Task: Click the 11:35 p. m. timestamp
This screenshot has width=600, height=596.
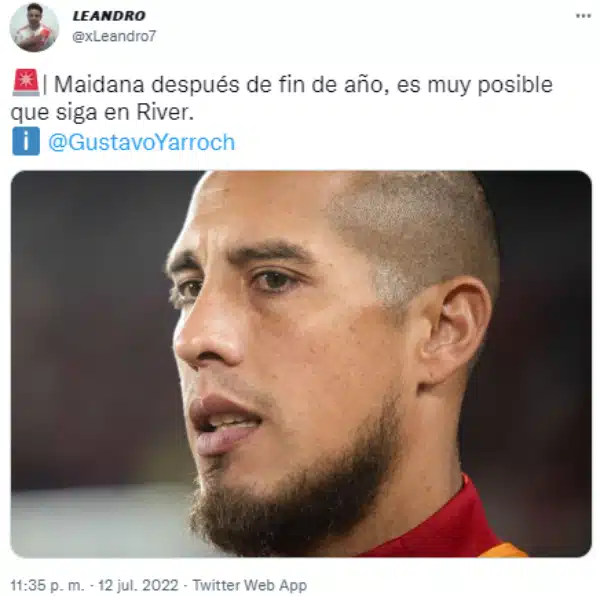Action: (47, 585)
